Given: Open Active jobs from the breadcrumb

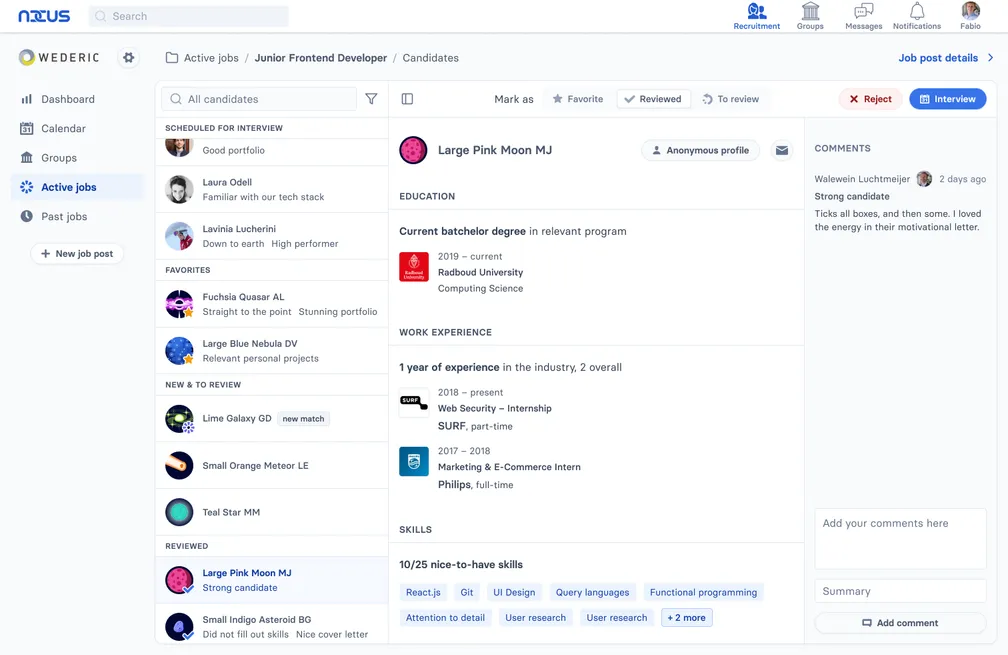Looking at the screenshot, I should tap(210, 58).
